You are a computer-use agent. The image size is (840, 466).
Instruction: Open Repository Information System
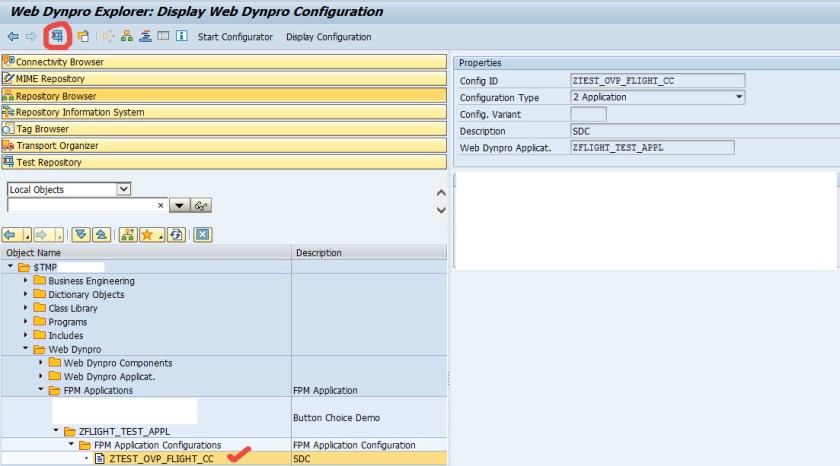coord(224,112)
